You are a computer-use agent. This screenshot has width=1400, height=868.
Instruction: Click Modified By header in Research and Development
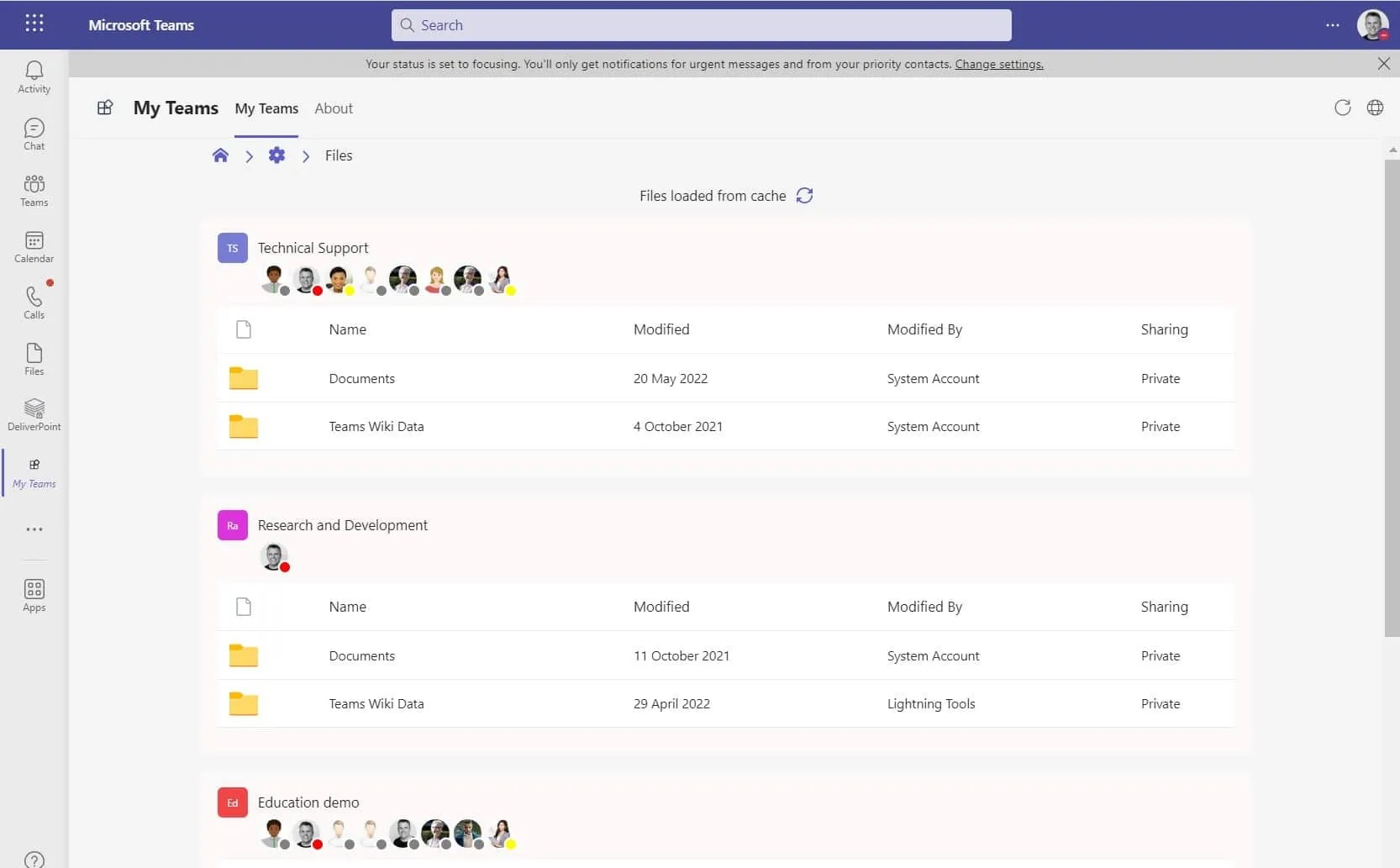click(x=925, y=607)
